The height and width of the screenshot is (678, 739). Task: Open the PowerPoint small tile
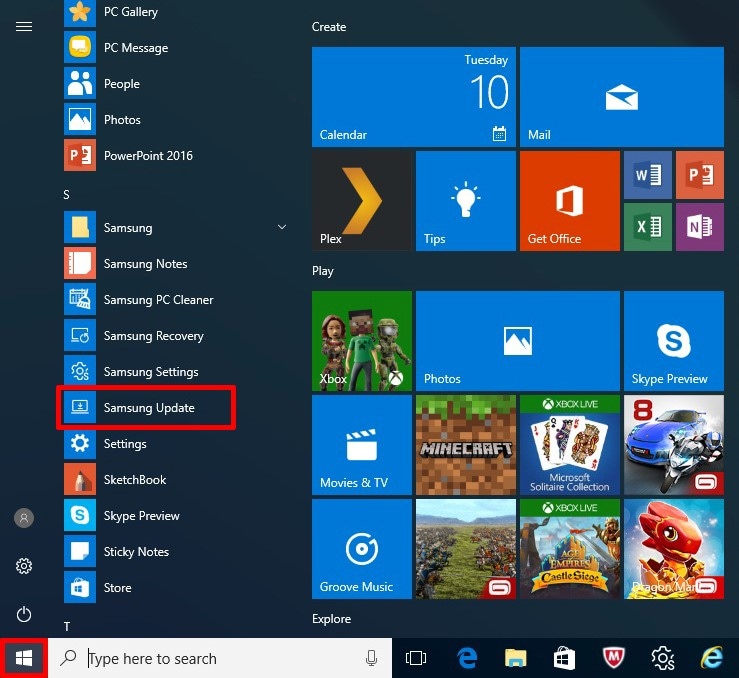(x=700, y=175)
